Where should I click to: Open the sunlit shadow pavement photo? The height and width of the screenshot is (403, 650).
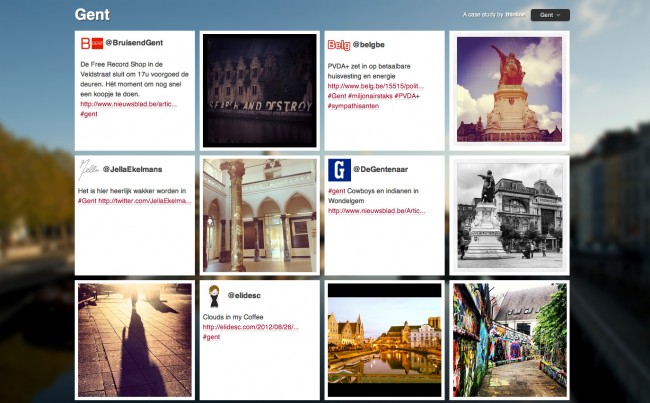click(135, 340)
